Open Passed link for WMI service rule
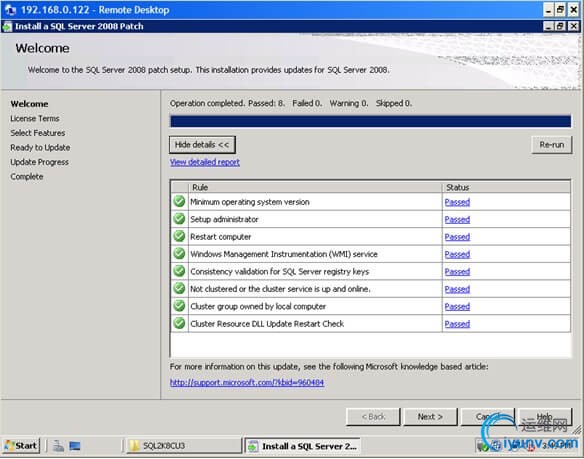 point(457,254)
